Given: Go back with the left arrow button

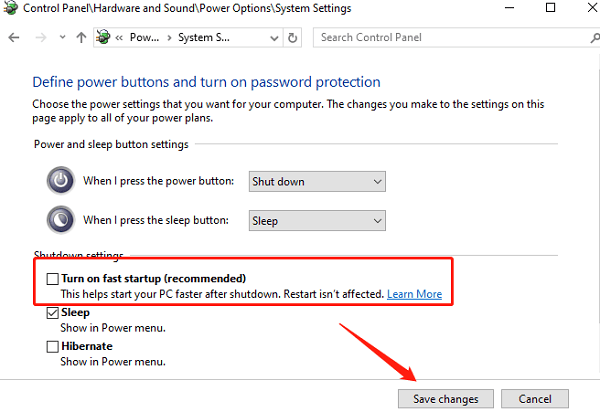Looking at the screenshot, I should tap(14, 37).
